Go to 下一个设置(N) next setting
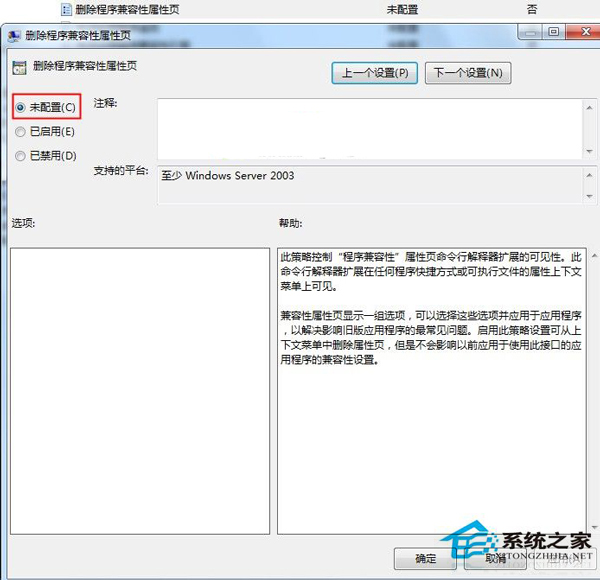The image size is (600, 580). [468, 73]
